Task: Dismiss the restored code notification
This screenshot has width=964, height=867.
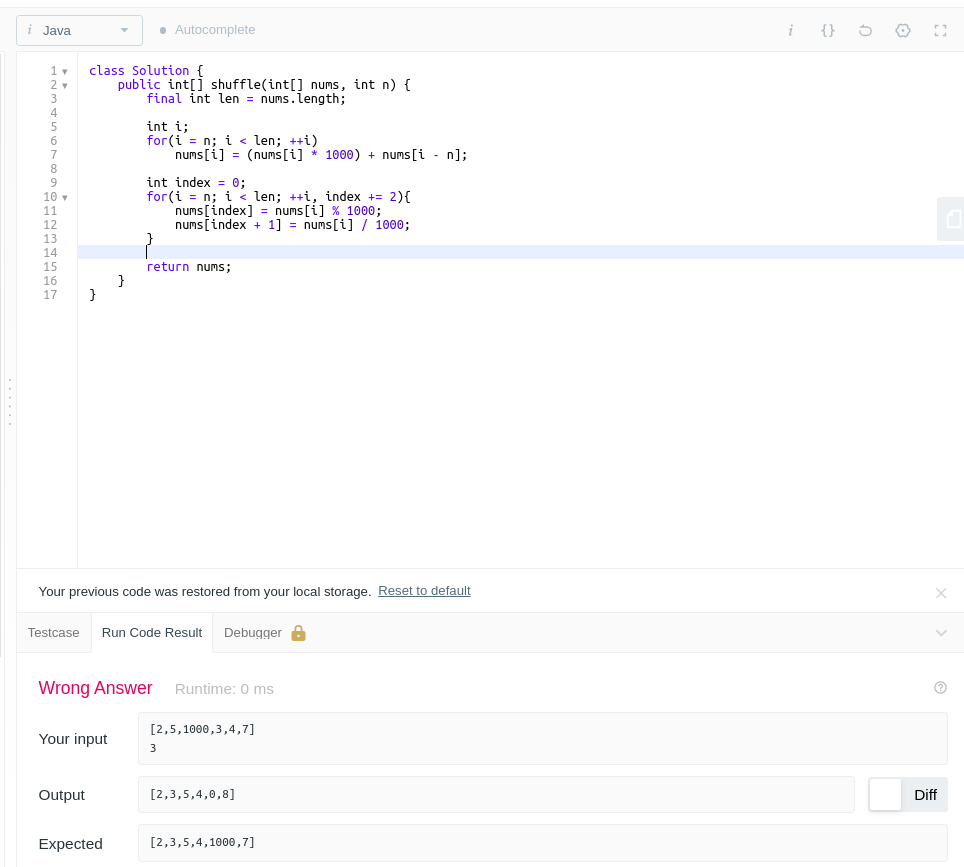Action: [x=940, y=593]
